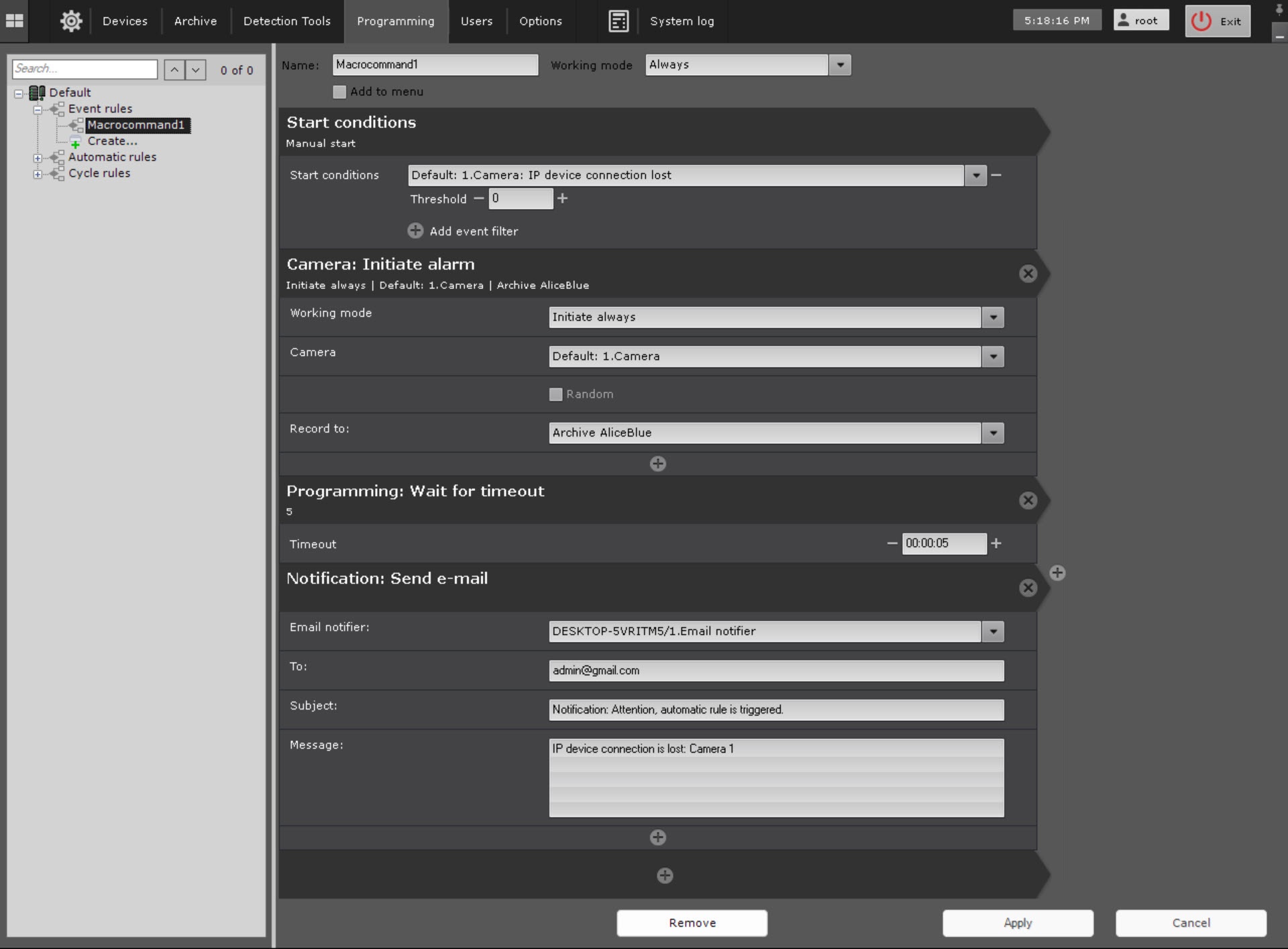Click the plus icon beside Add event filter
The width and height of the screenshot is (1288, 949).
[x=415, y=231]
